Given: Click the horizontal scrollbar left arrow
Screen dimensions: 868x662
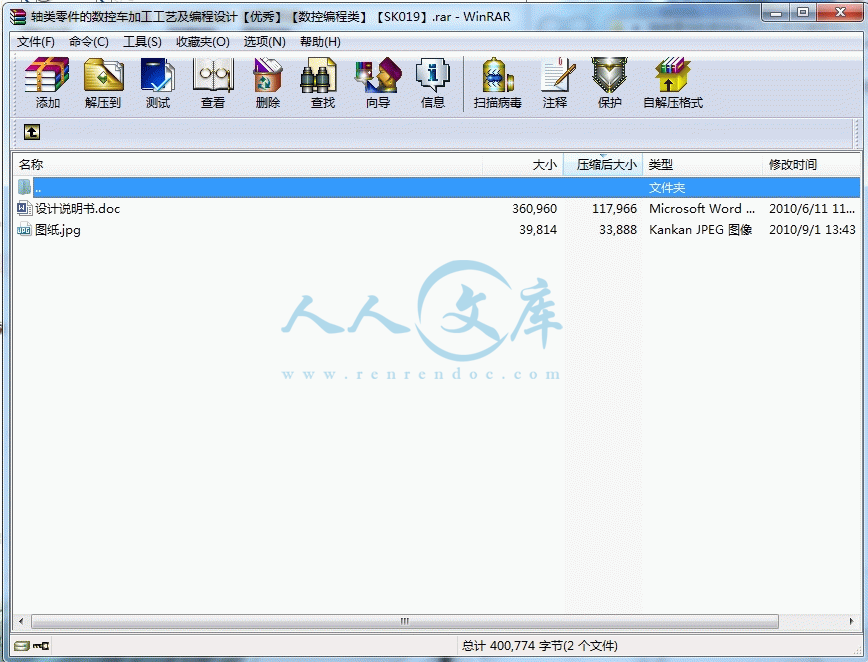Looking at the screenshot, I should tap(21, 621).
